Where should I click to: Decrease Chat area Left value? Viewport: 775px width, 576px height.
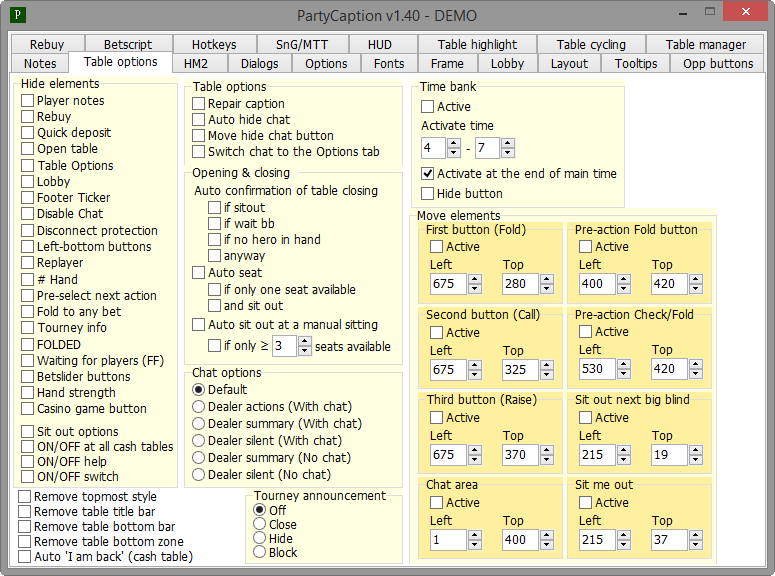click(474, 545)
